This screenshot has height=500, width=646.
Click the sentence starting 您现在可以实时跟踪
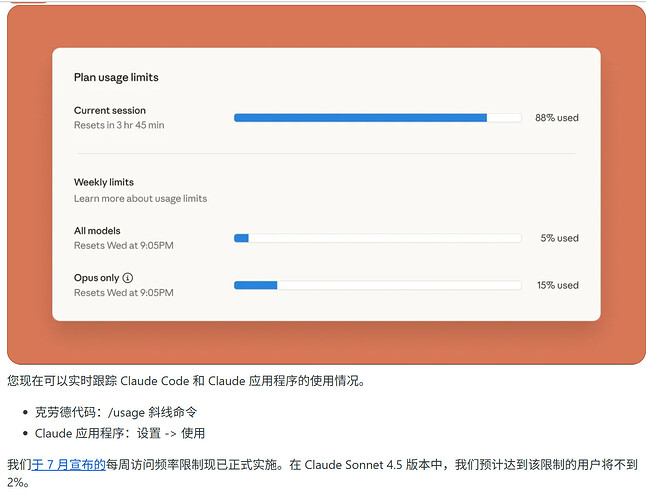(x=186, y=381)
